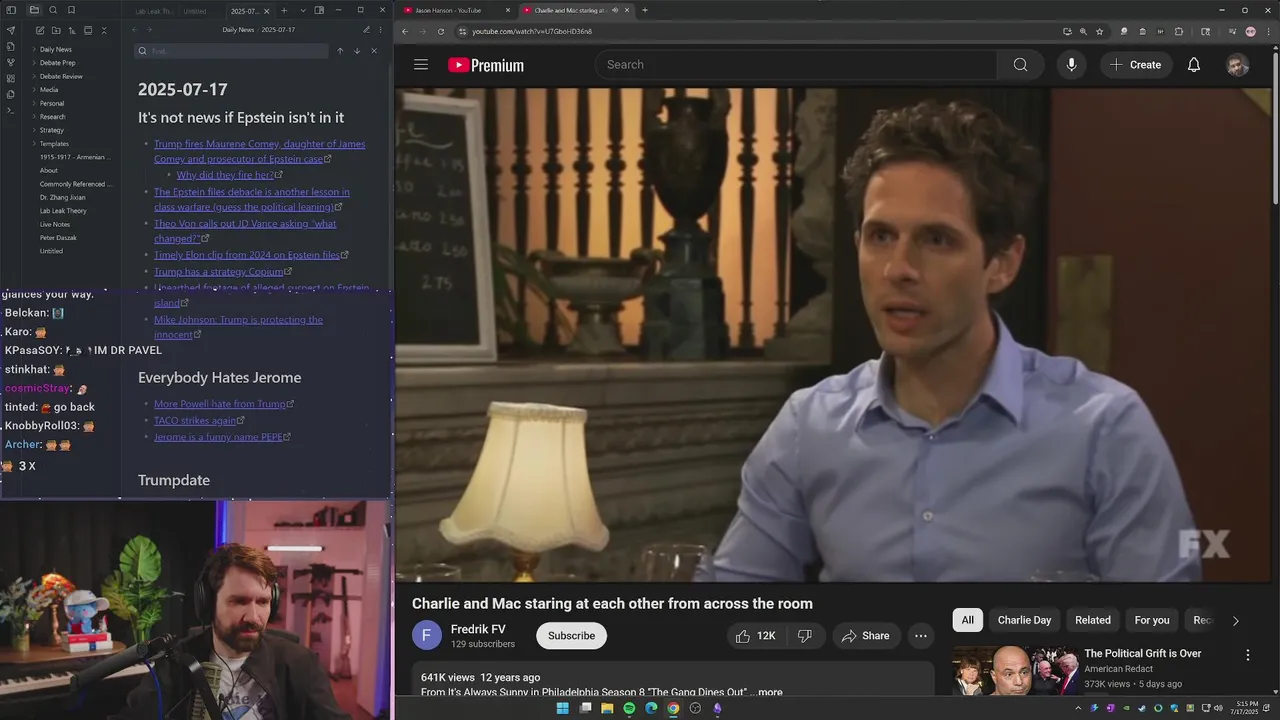The height and width of the screenshot is (720, 1280).
Task: Start voice search with microphone icon
Action: pos(1071,65)
